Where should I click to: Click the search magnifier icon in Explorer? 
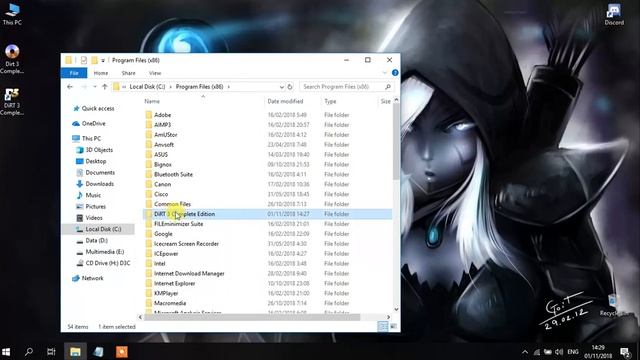[x=388, y=87]
